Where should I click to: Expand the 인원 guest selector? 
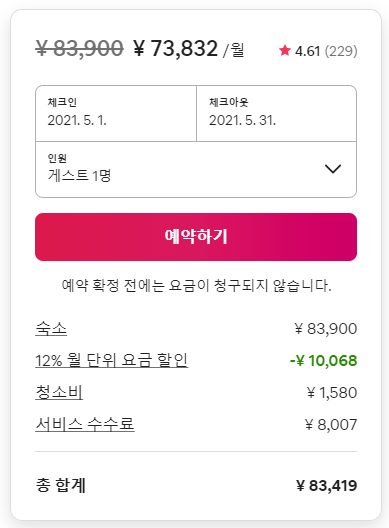pyautogui.click(x=196, y=169)
